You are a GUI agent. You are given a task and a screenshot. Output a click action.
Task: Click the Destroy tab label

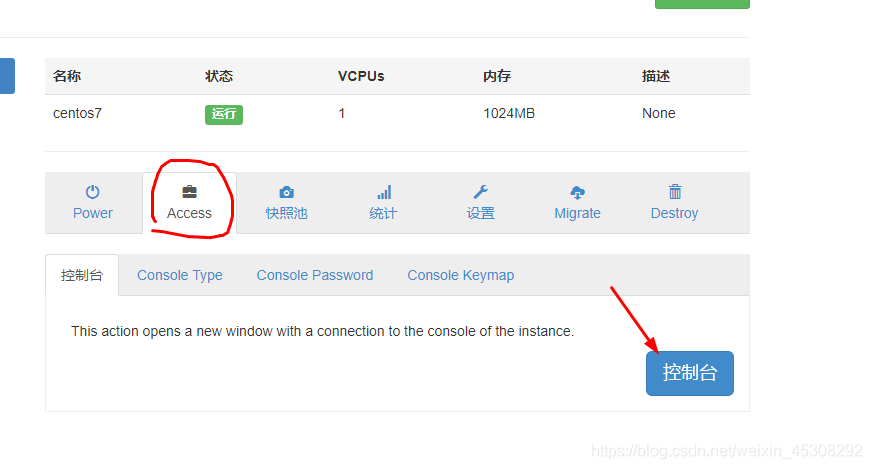pos(674,214)
